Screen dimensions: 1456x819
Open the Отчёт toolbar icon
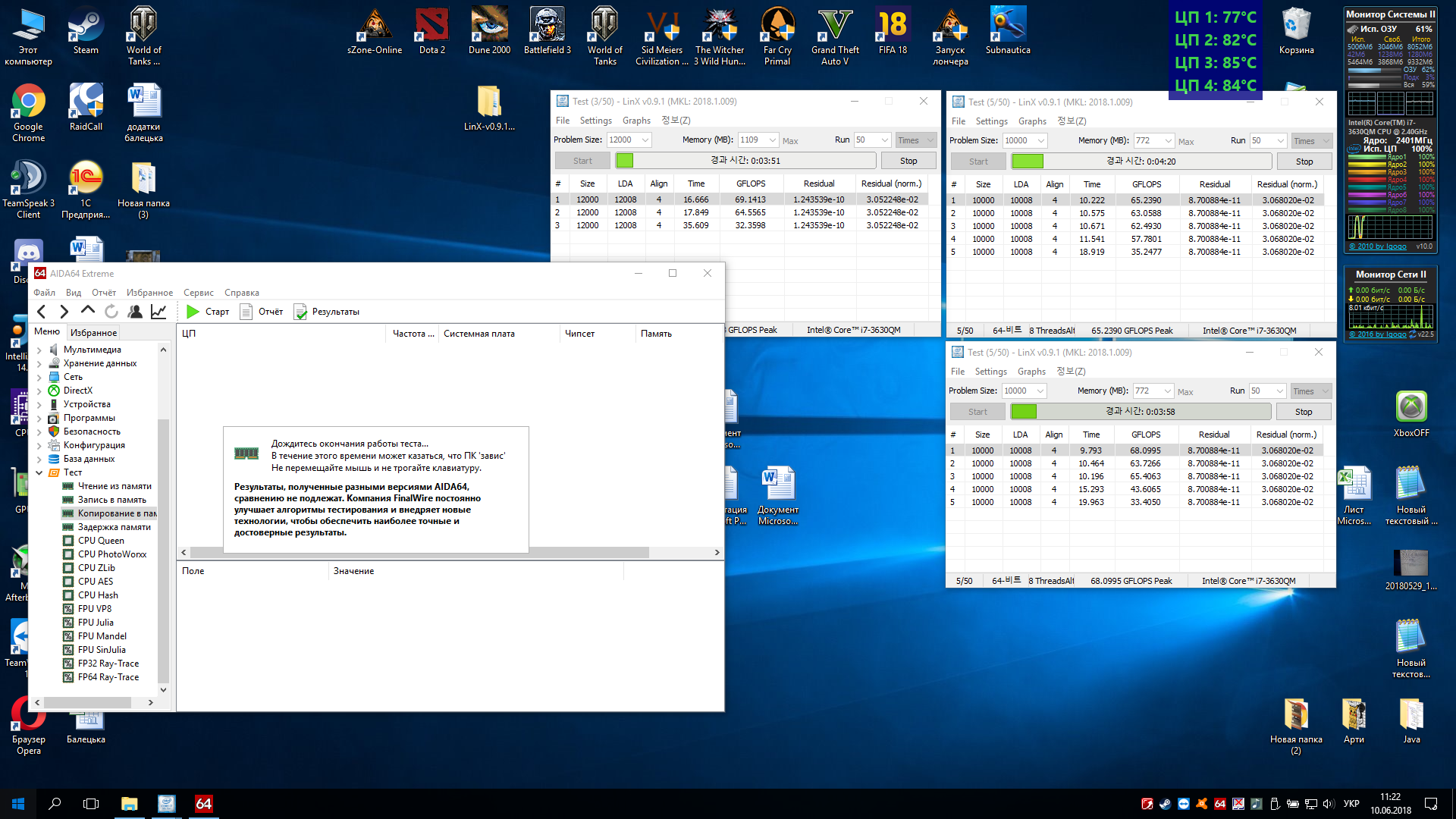pyautogui.click(x=262, y=312)
